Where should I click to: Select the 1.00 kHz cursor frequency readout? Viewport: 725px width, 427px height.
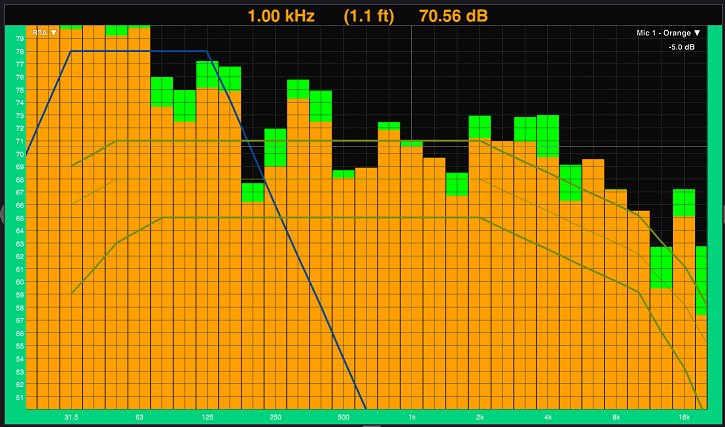pos(281,16)
